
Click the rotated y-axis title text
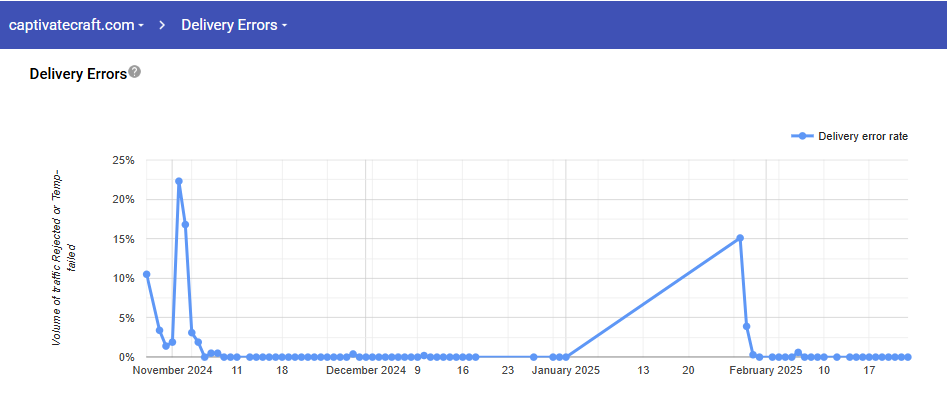coord(64,257)
